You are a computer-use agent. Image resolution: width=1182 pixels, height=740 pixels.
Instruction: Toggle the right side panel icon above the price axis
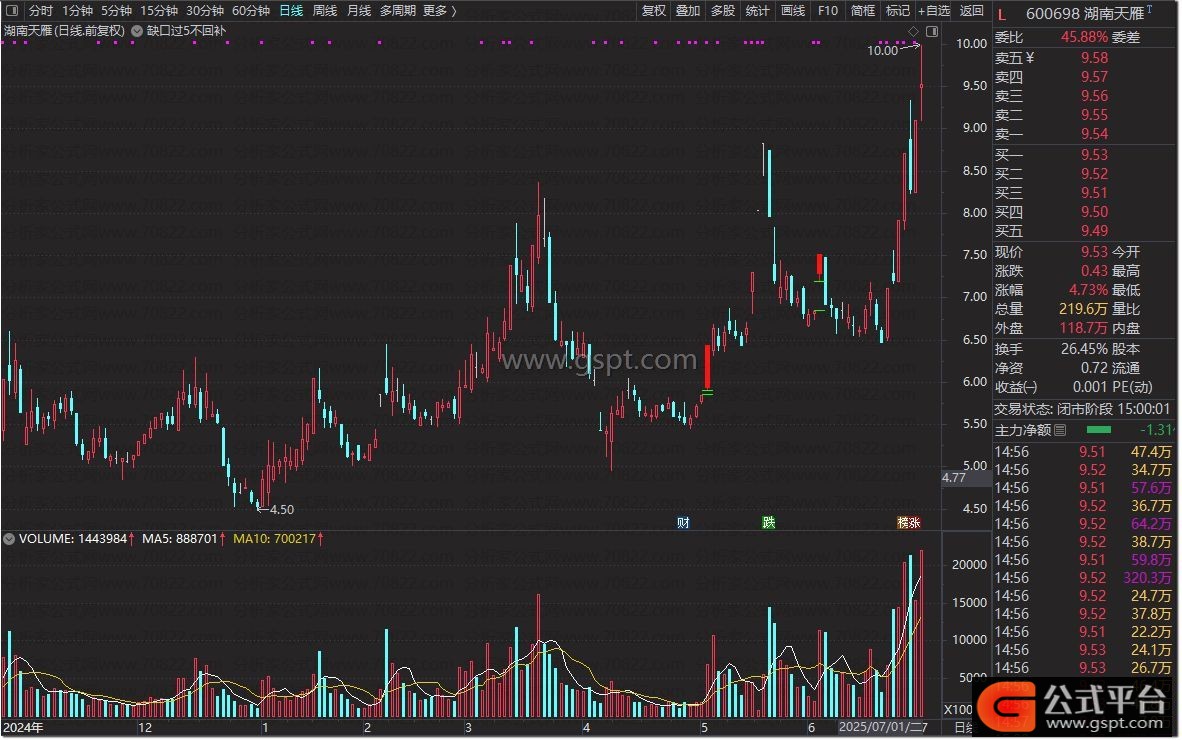(x=932, y=32)
